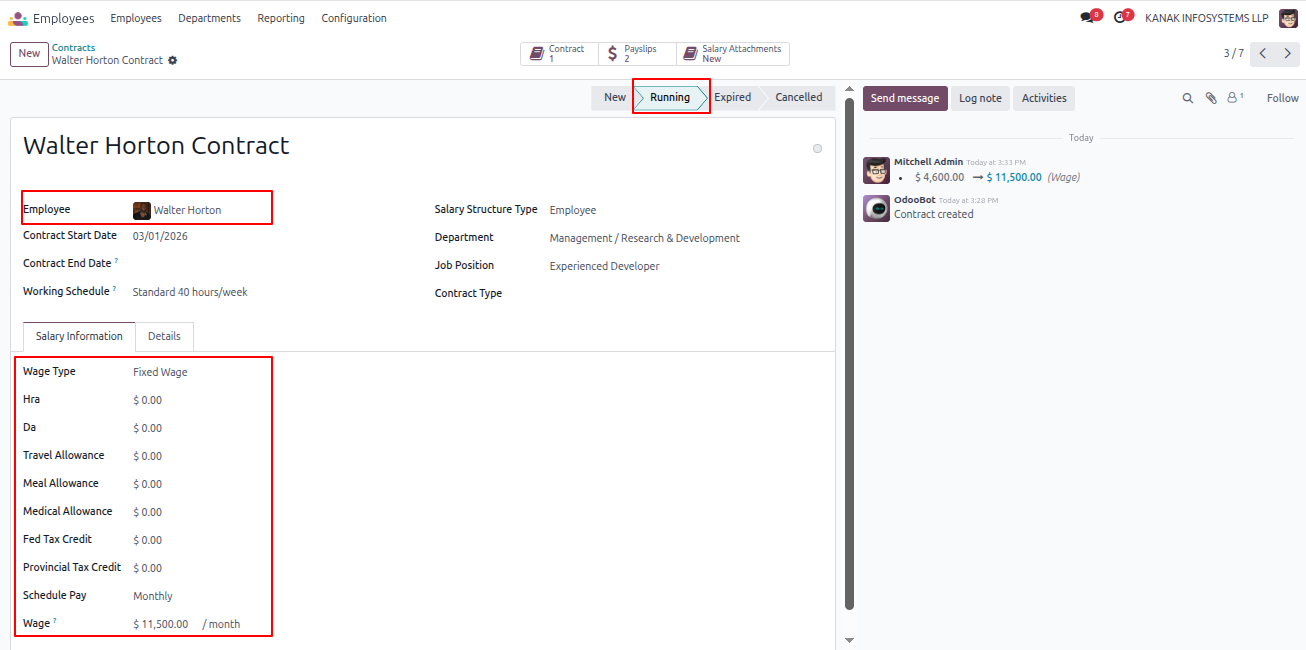
Task: Edit Fed Tax Credit amount
Action: [x=147, y=540]
